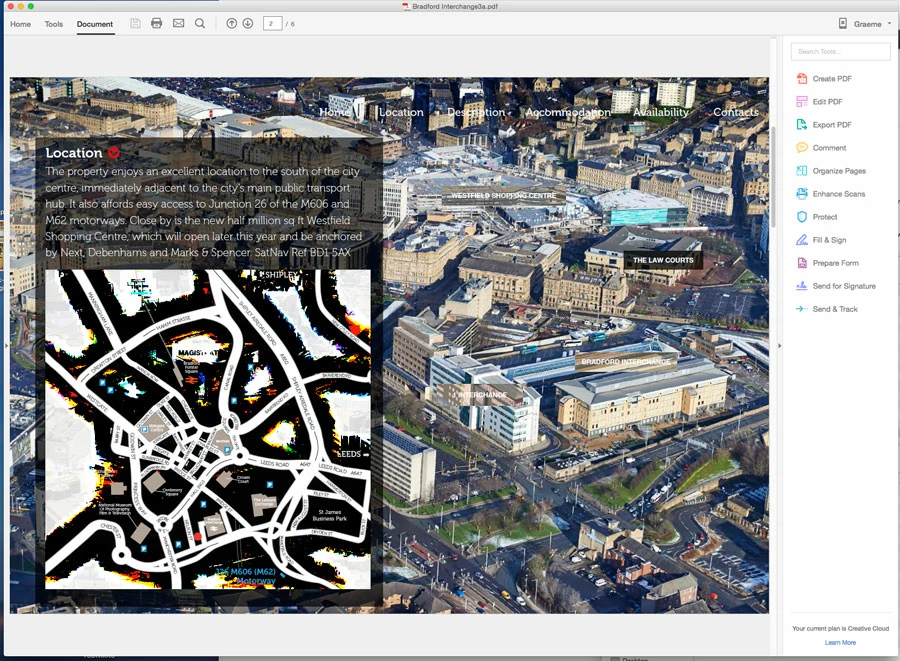Click the Organize Pages tool label

click(839, 171)
